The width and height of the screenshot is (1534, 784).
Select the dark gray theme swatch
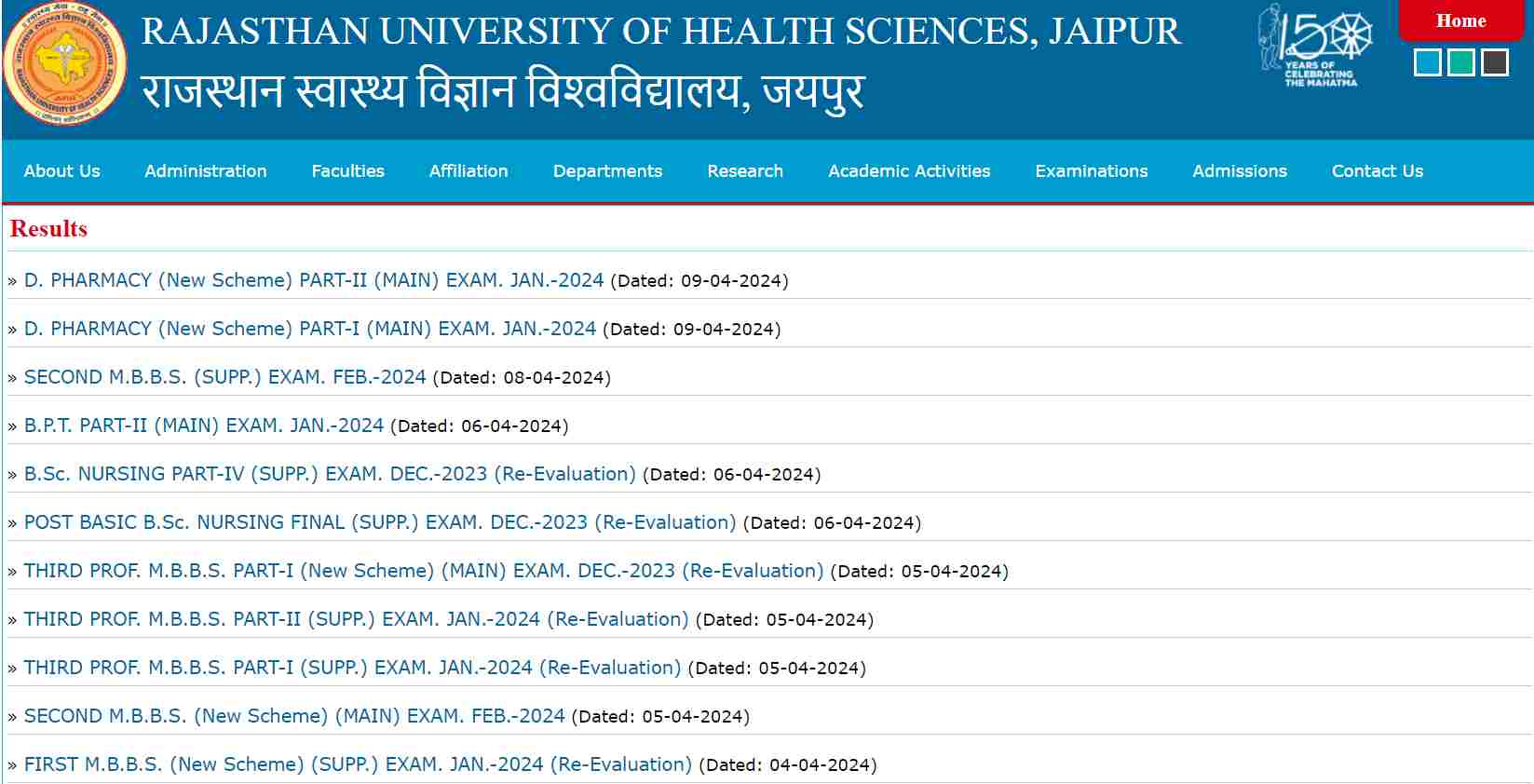tap(1494, 63)
